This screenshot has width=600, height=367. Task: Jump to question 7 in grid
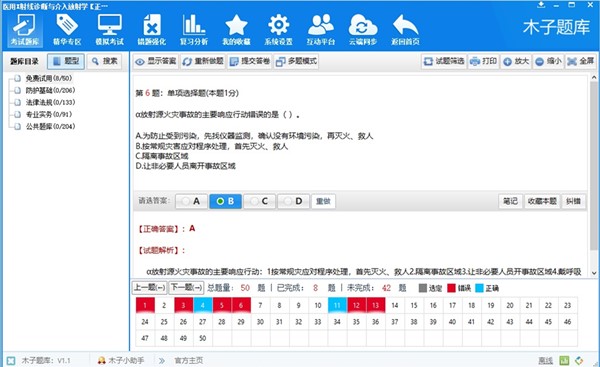[x=260, y=305]
